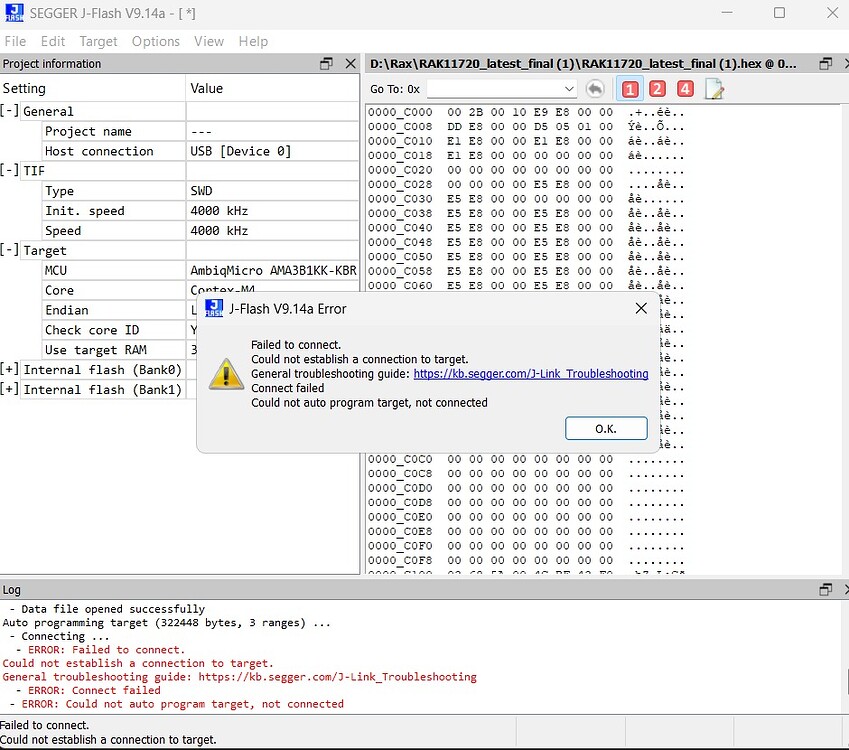Click O.K. in the error dialog
This screenshot has height=750, width=849.
pos(606,428)
